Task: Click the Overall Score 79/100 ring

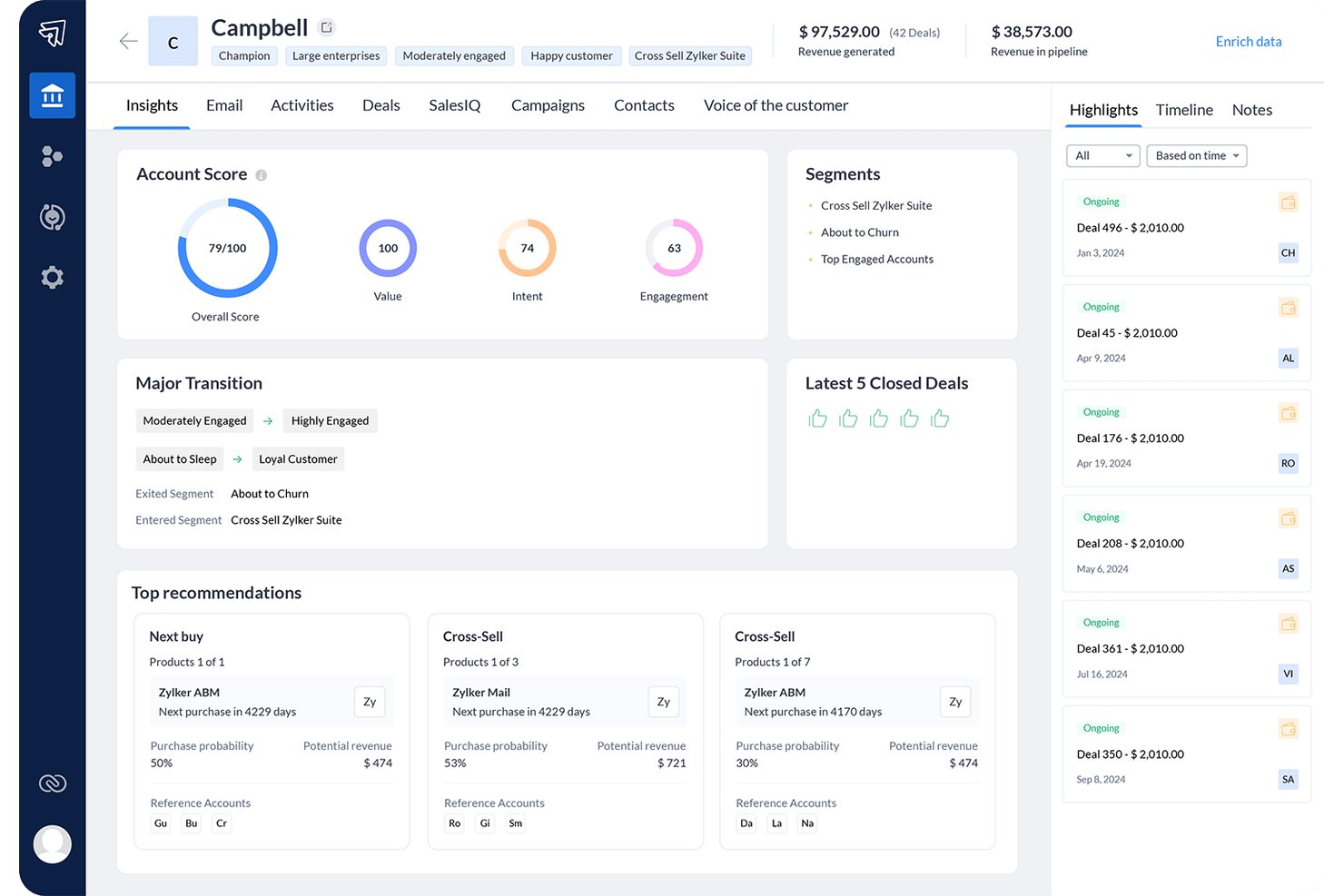Action: click(227, 248)
